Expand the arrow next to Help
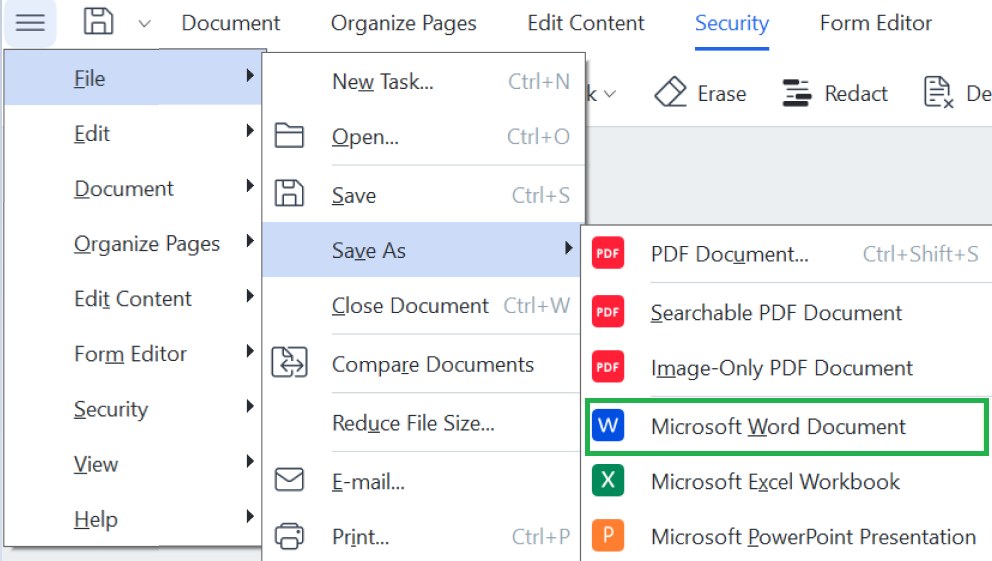The height and width of the screenshot is (561, 992). [x=250, y=516]
